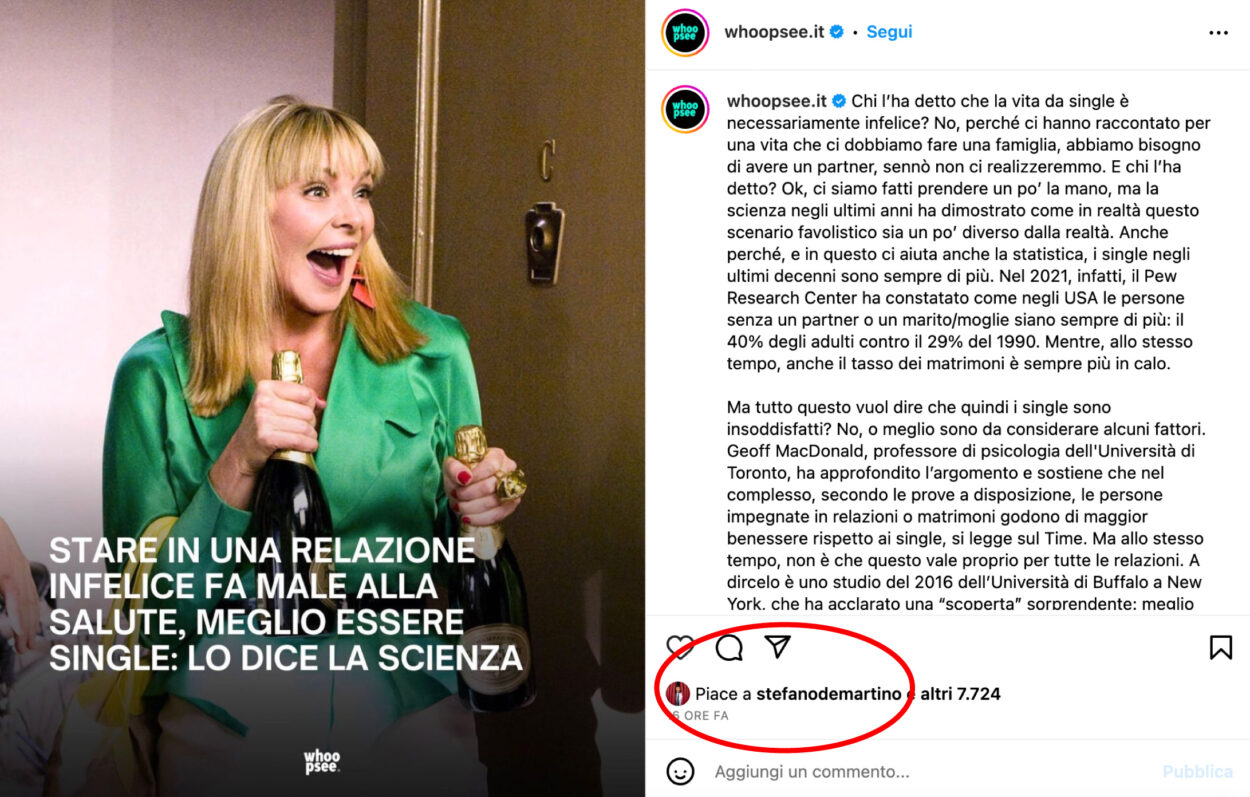Click the Pubblica button to post comment
The height and width of the screenshot is (797, 1250).
pos(1197,772)
